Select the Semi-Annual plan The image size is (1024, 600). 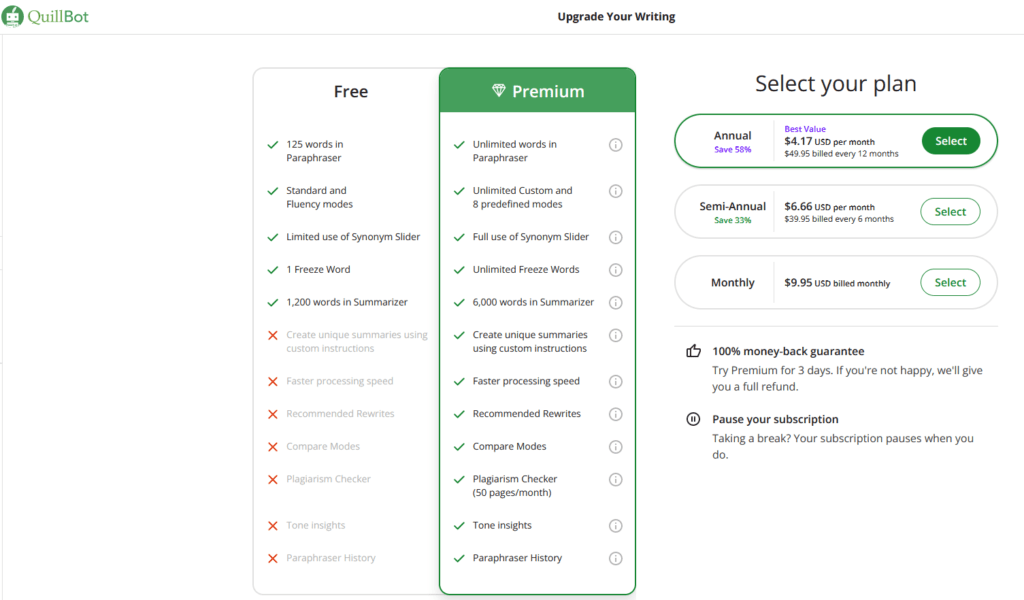click(950, 211)
